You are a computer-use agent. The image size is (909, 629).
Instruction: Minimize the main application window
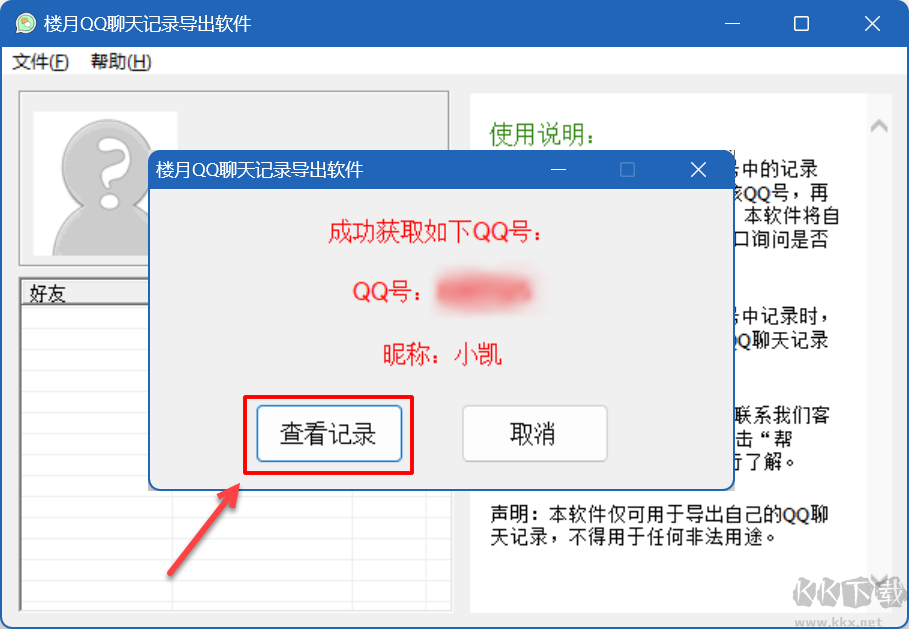pyautogui.click(x=733, y=24)
